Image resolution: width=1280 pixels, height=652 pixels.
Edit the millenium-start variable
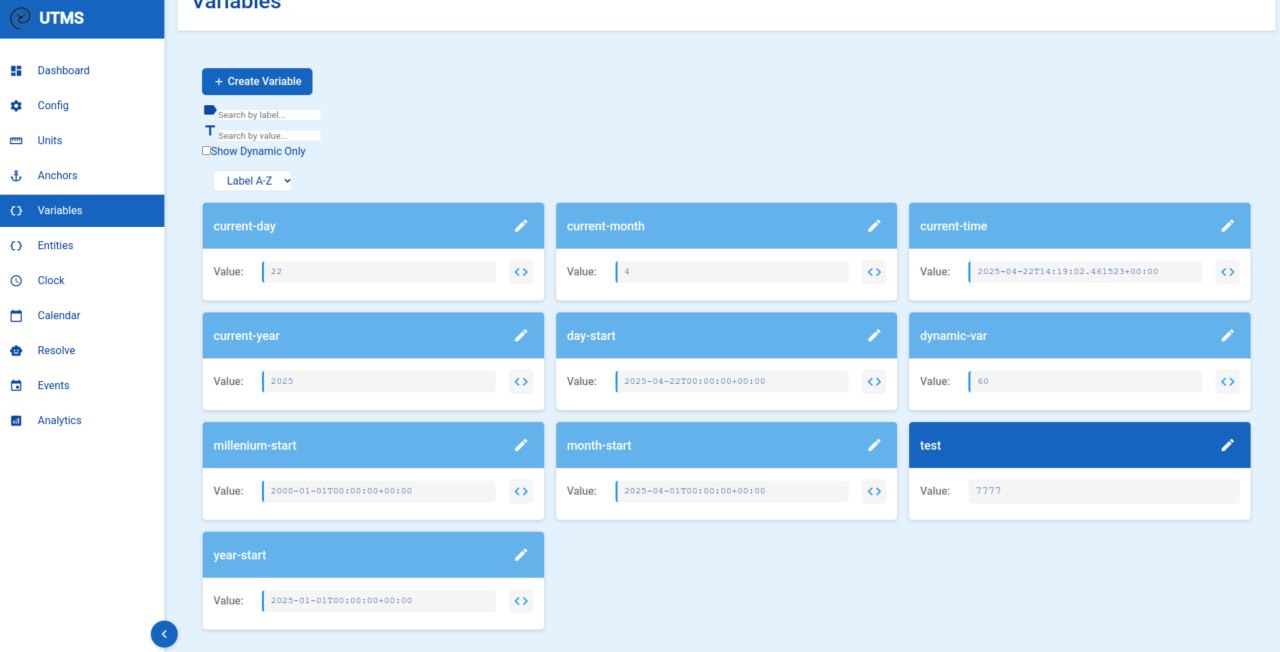521,446
